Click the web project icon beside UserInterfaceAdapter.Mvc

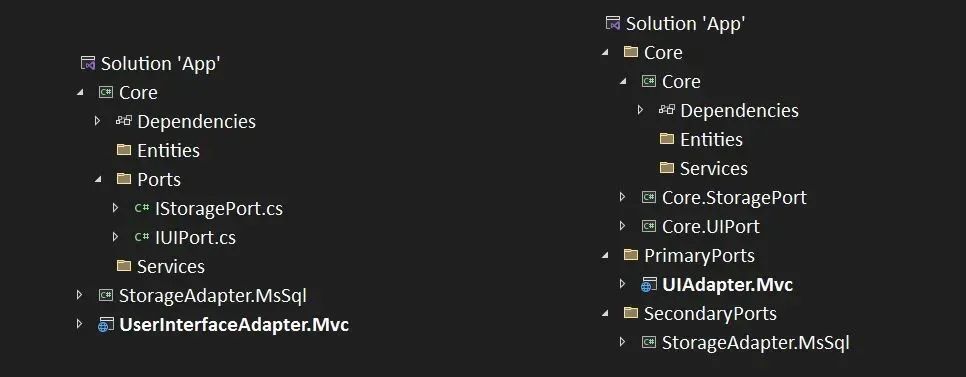[x=106, y=324]
